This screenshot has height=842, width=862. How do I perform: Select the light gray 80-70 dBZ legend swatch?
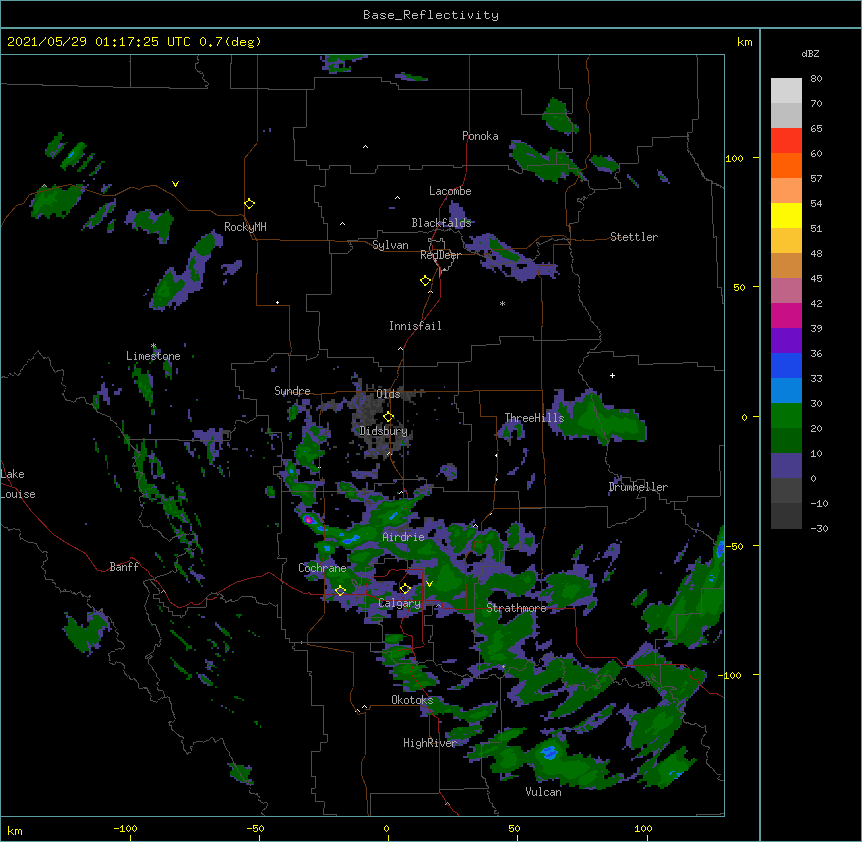tap(786, 90)
